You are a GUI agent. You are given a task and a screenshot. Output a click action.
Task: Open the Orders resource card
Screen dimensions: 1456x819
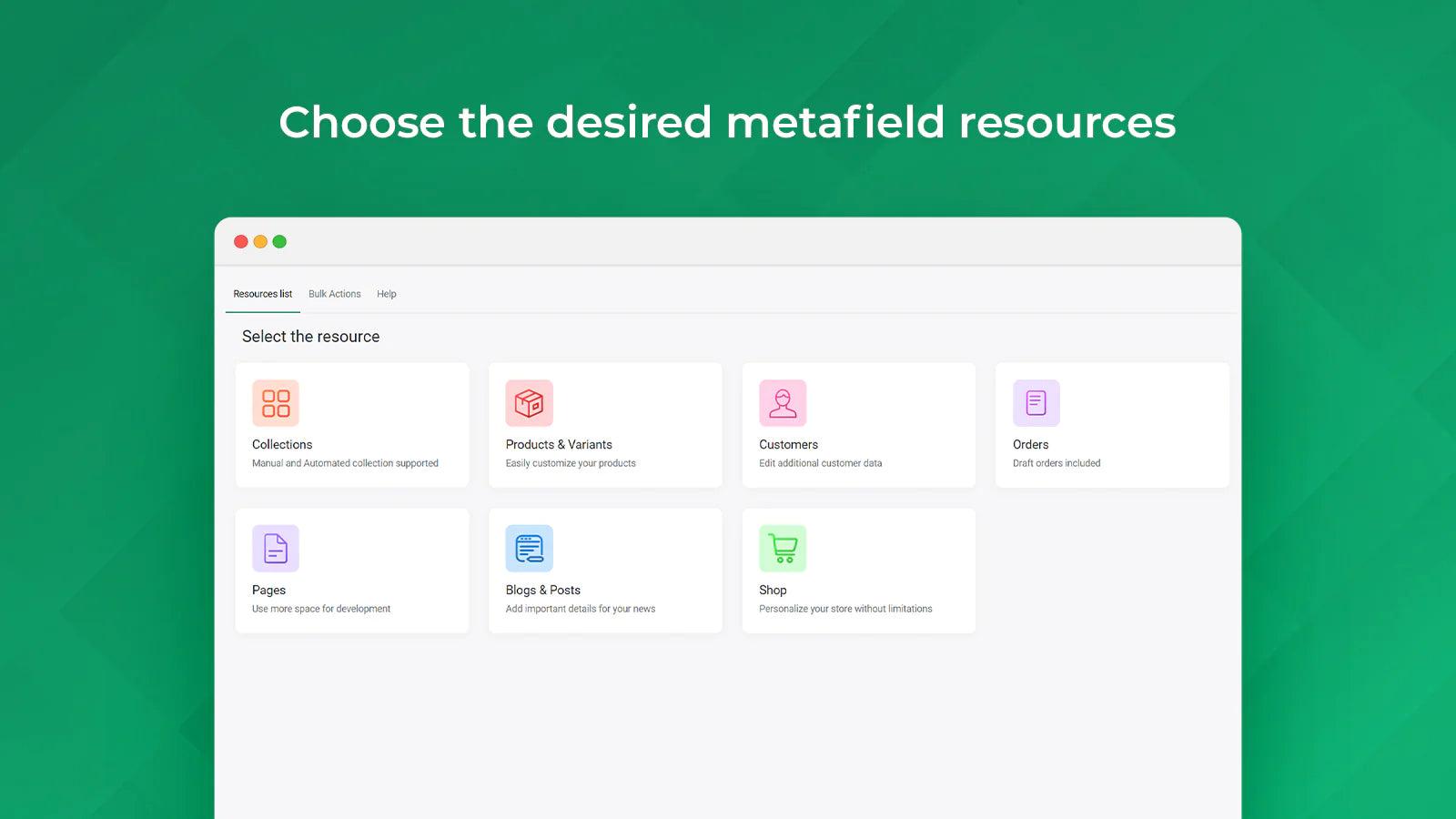(x=1112, y=424)
